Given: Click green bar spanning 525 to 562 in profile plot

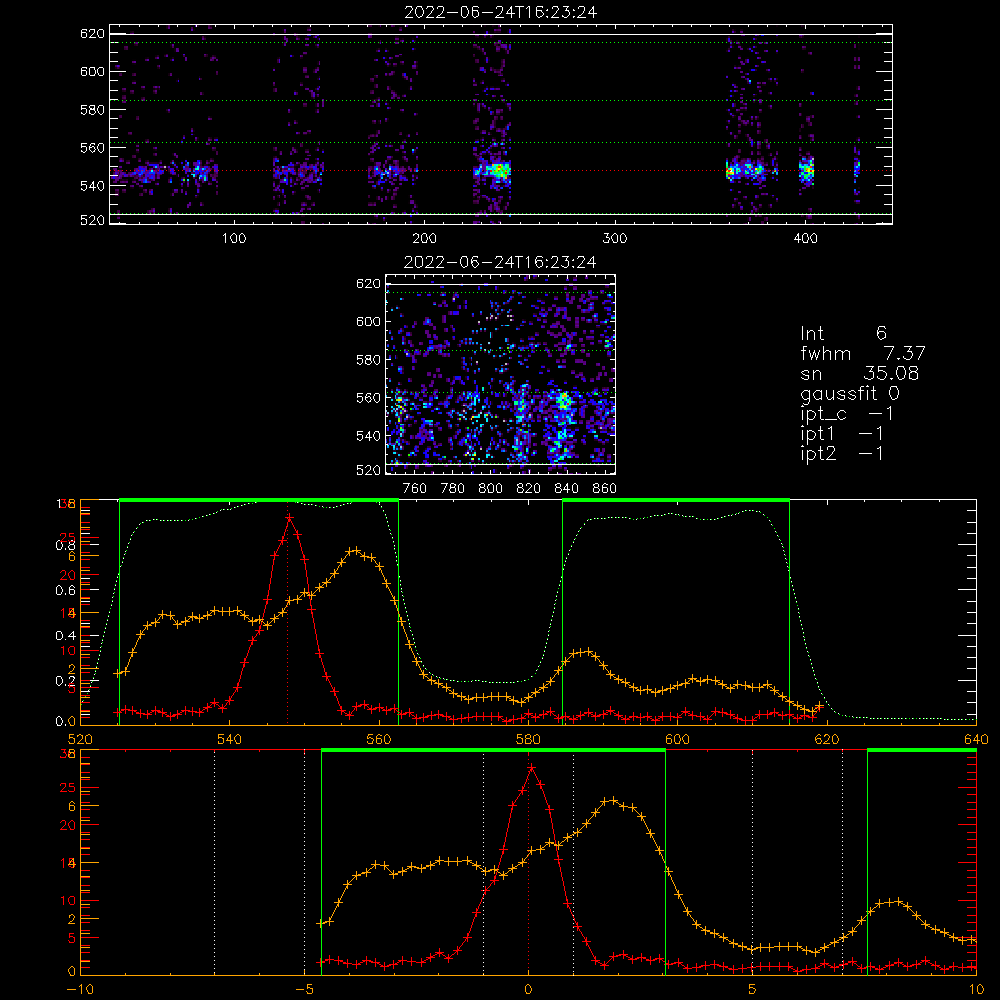Looking at the screenshot, I should 259,501.
